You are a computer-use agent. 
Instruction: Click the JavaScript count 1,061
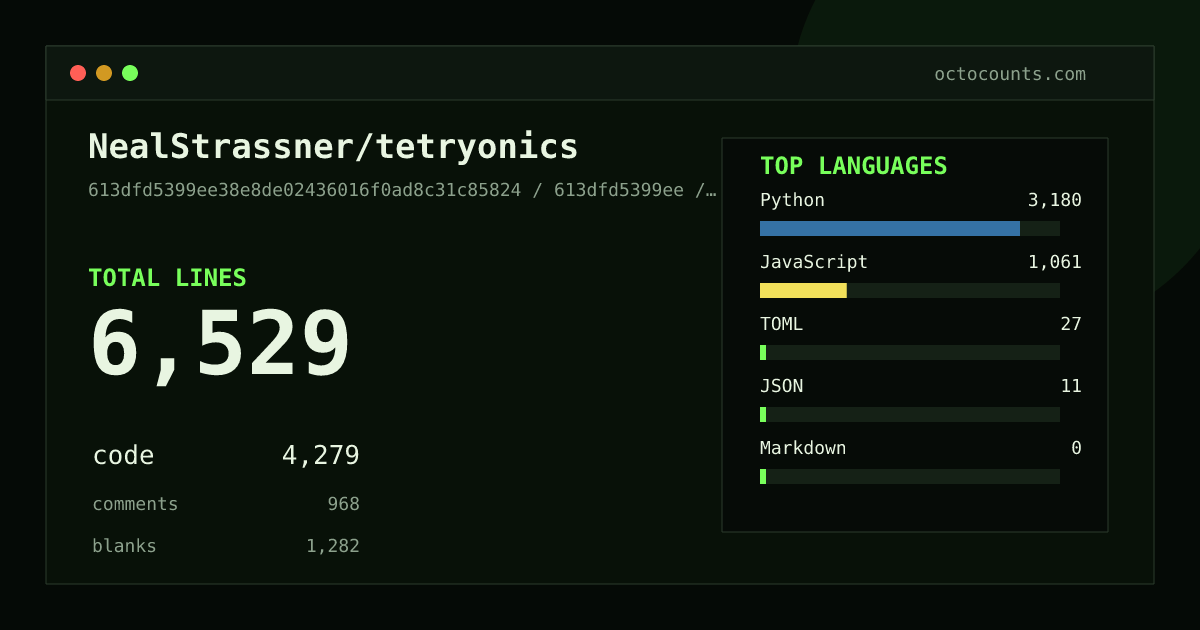click(1055, 262)
